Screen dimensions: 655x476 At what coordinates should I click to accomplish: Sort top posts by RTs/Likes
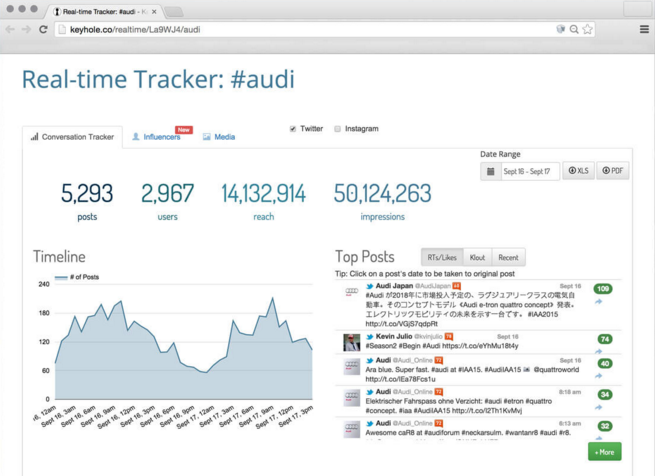tap(442, 257)
